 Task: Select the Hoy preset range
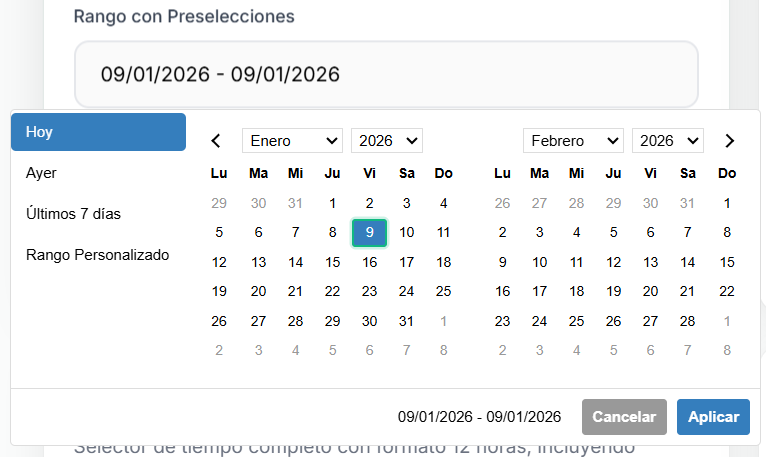tap(98, 132)
